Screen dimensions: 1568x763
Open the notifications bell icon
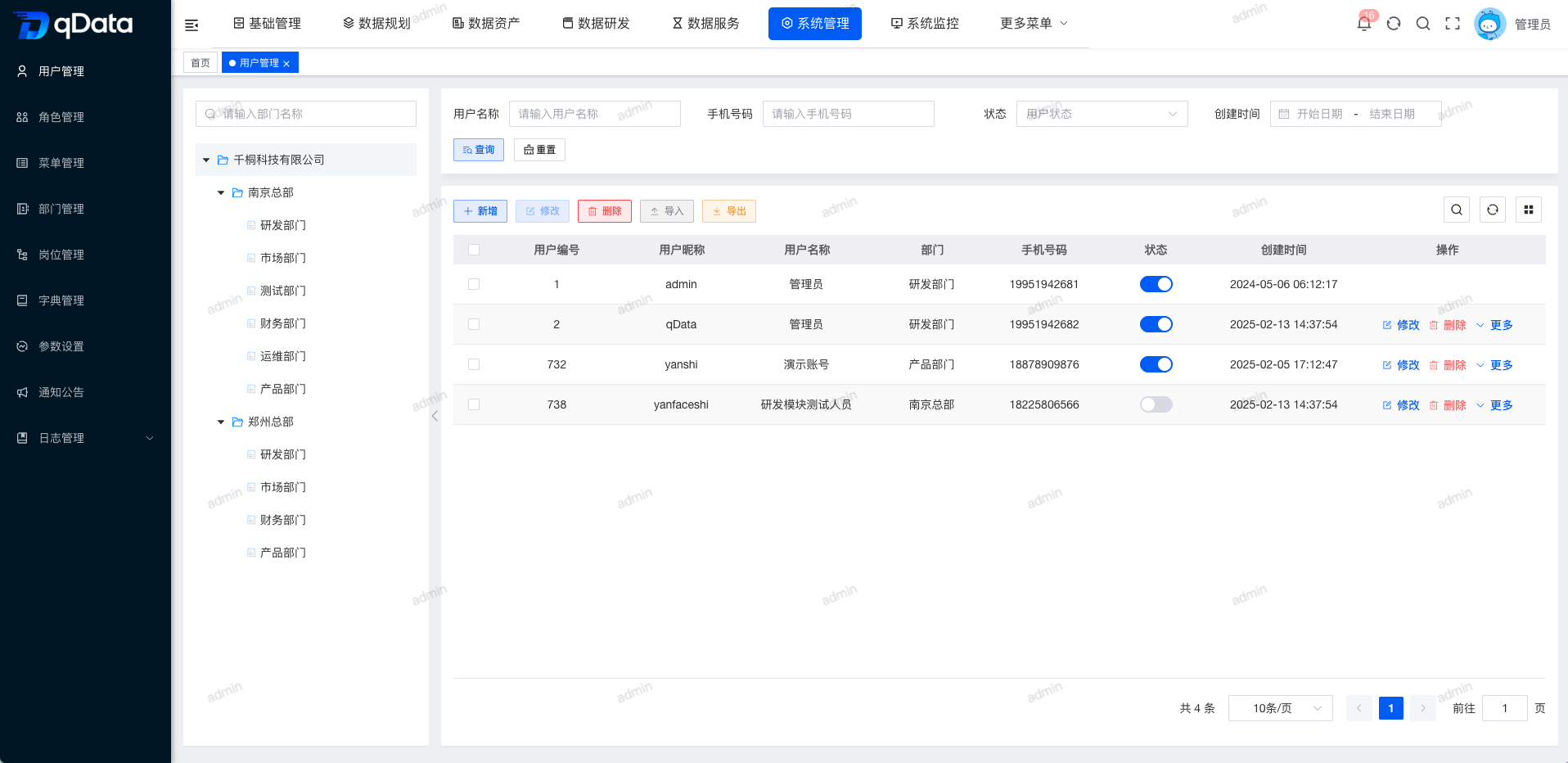(1363, 24)
